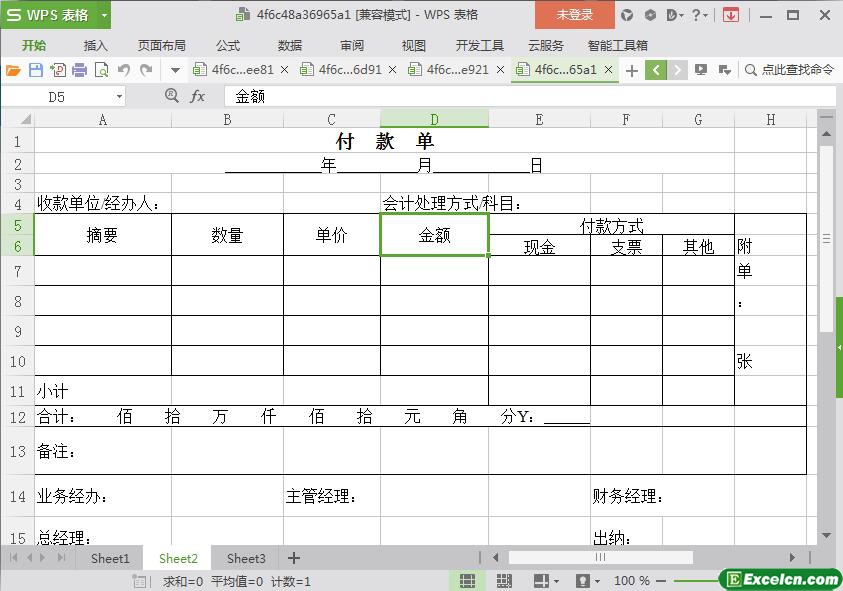Switch to page break preview icon
Image resolution: width=843 pixels, height=591 pixels.
[504, 581]
